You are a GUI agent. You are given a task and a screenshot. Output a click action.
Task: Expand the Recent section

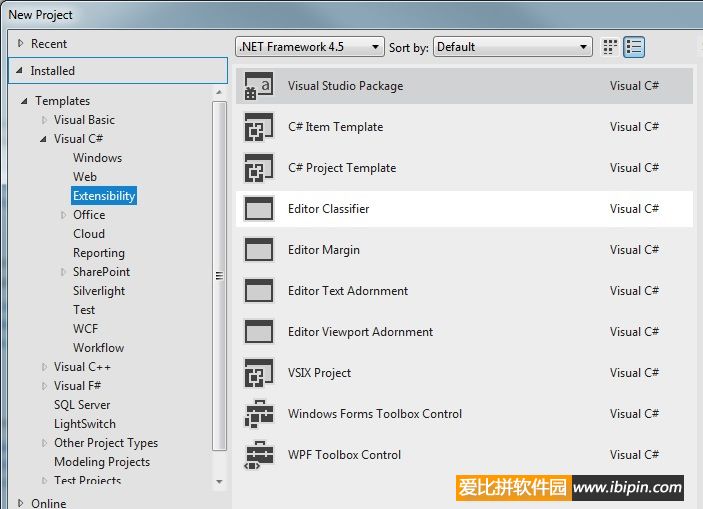pos(20,44)
